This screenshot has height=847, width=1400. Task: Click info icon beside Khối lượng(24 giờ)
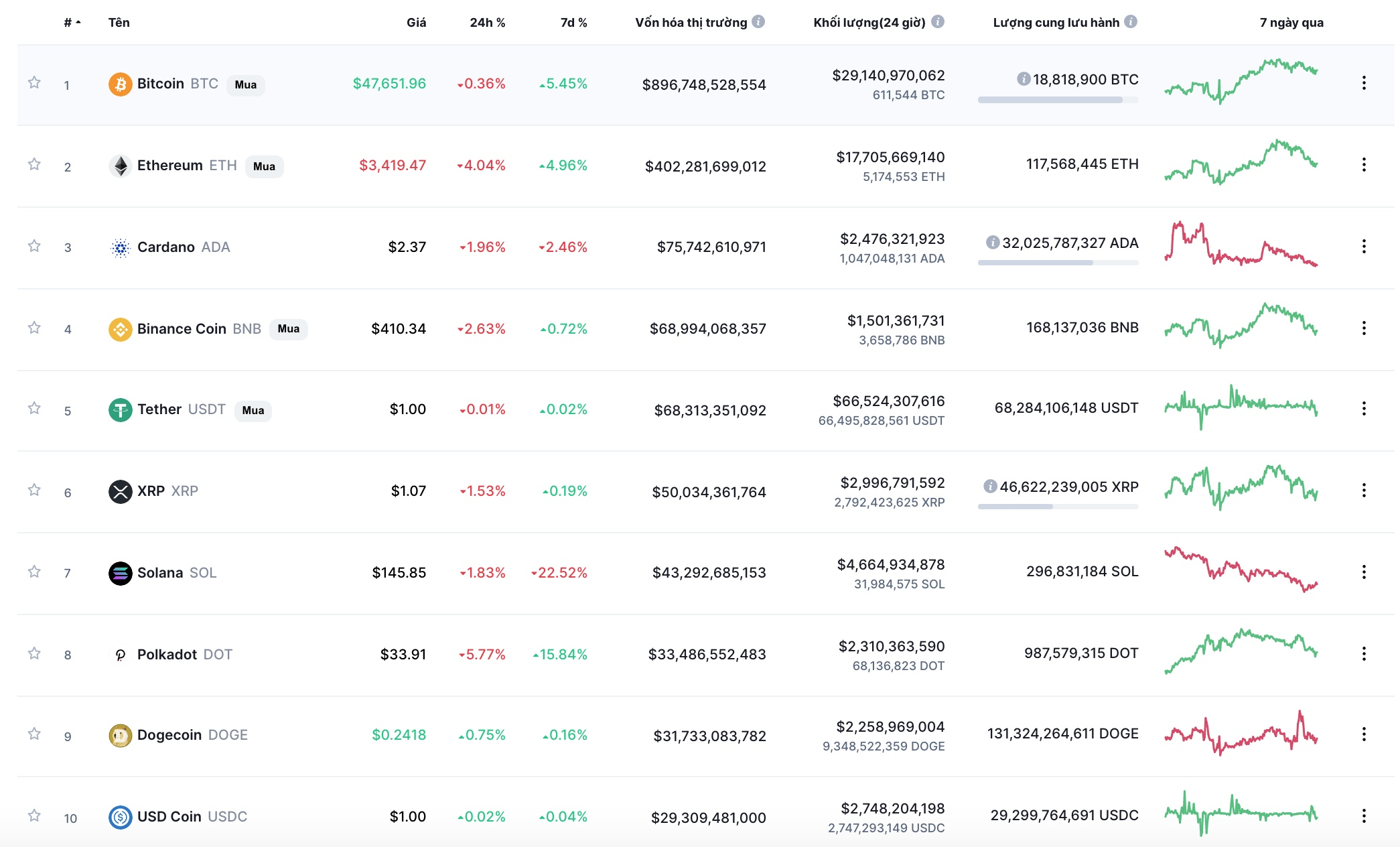(938, 21)
